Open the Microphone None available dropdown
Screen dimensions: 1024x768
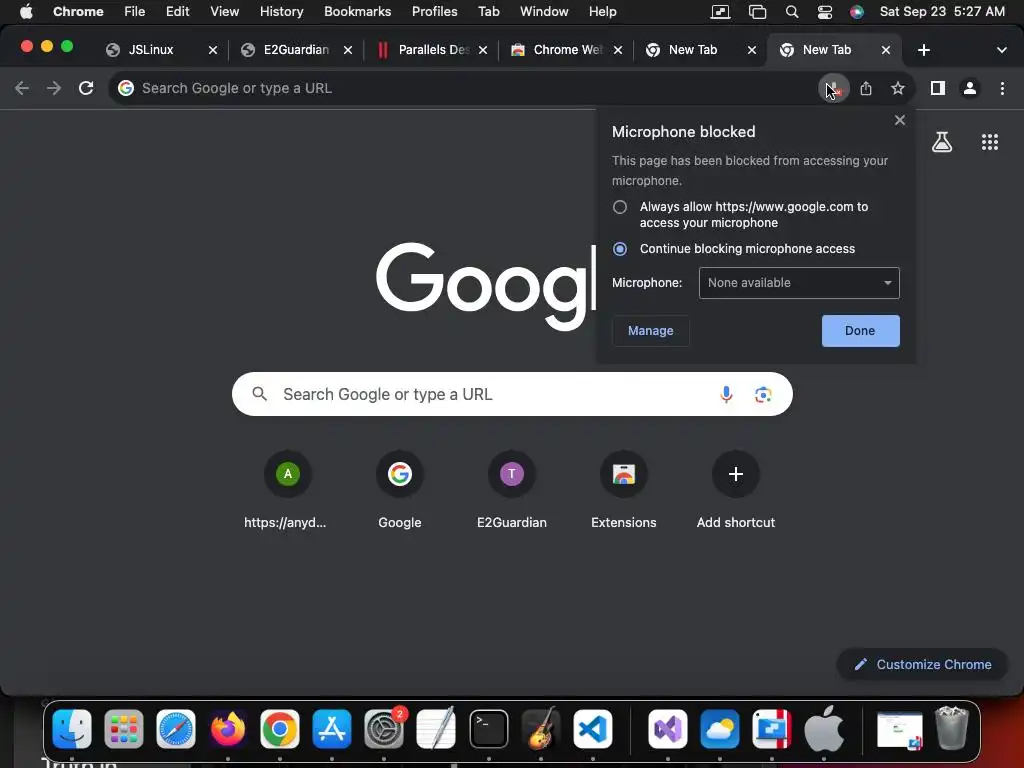pos(799,283)
